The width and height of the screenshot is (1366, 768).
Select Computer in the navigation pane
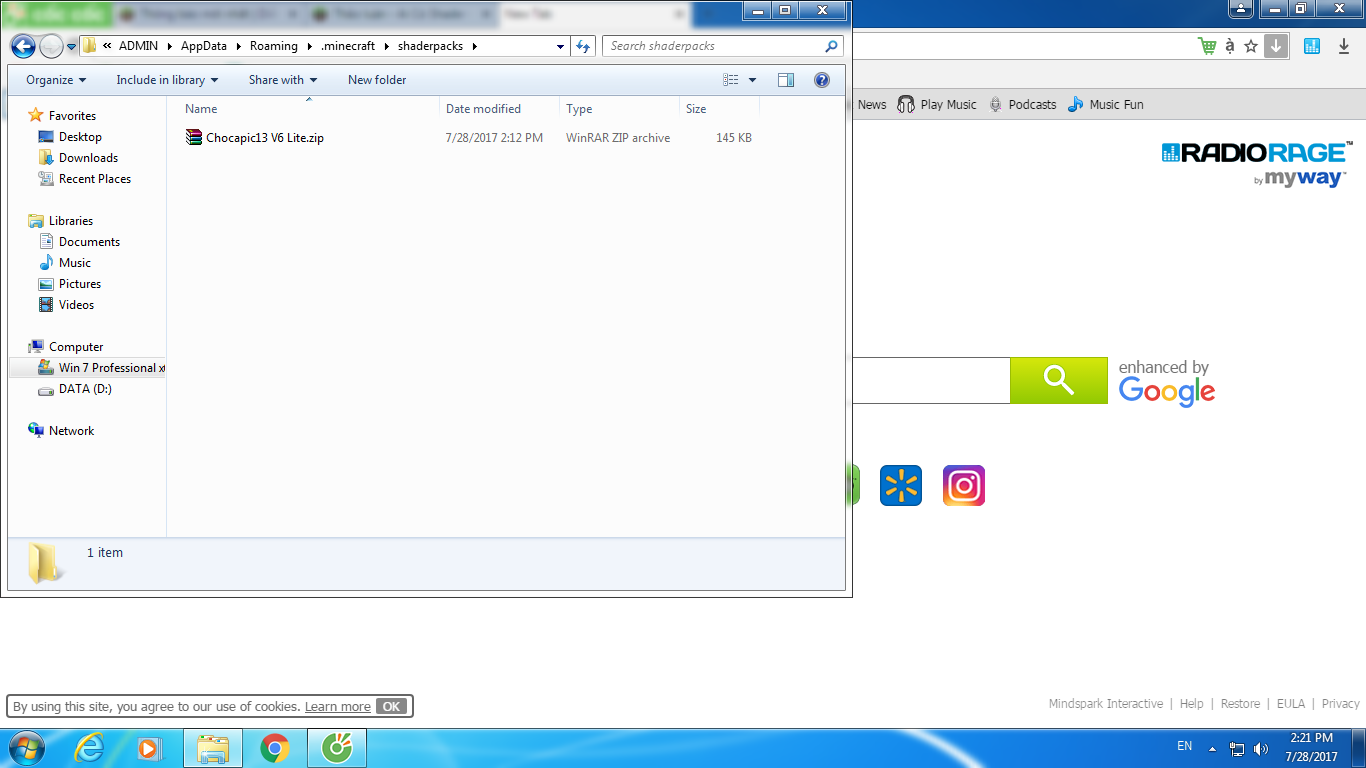[x=76, y=347]
